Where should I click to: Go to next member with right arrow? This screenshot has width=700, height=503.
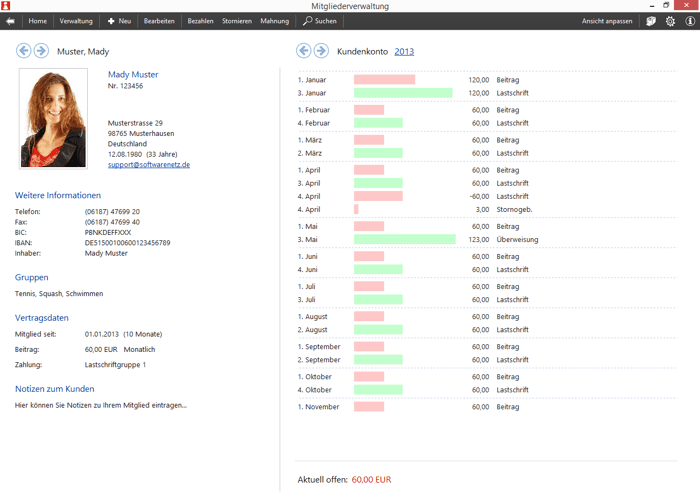(41, 51)
